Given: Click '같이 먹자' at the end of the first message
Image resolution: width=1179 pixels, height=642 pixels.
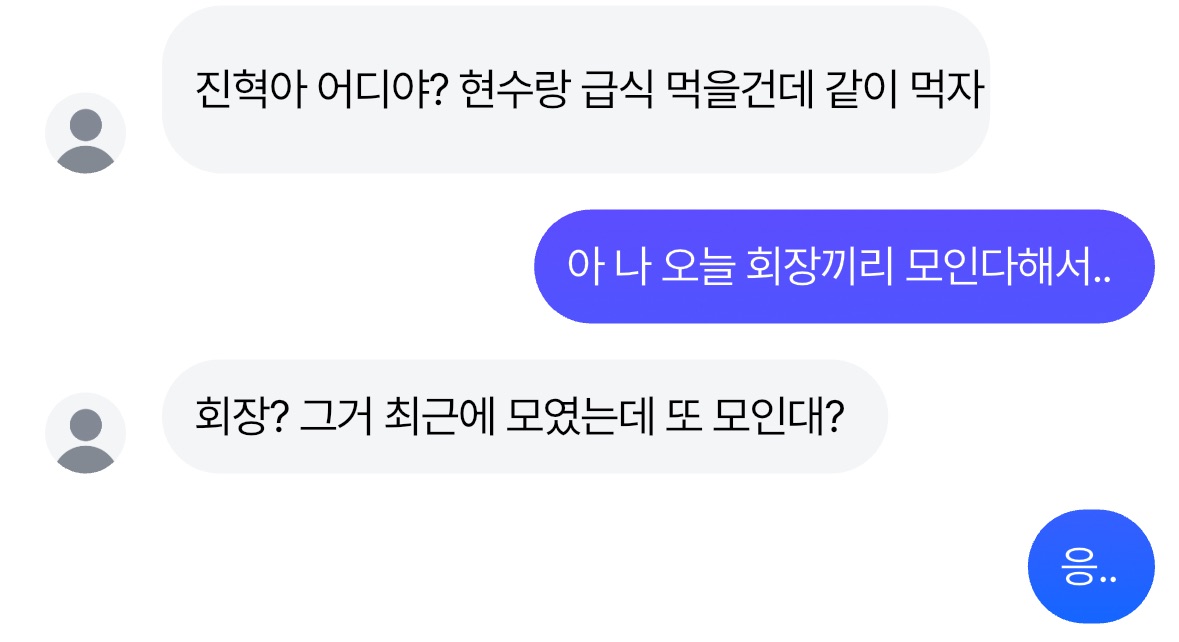Looking at the screenshot, I should pyautogui.click(x=907, y=94).
